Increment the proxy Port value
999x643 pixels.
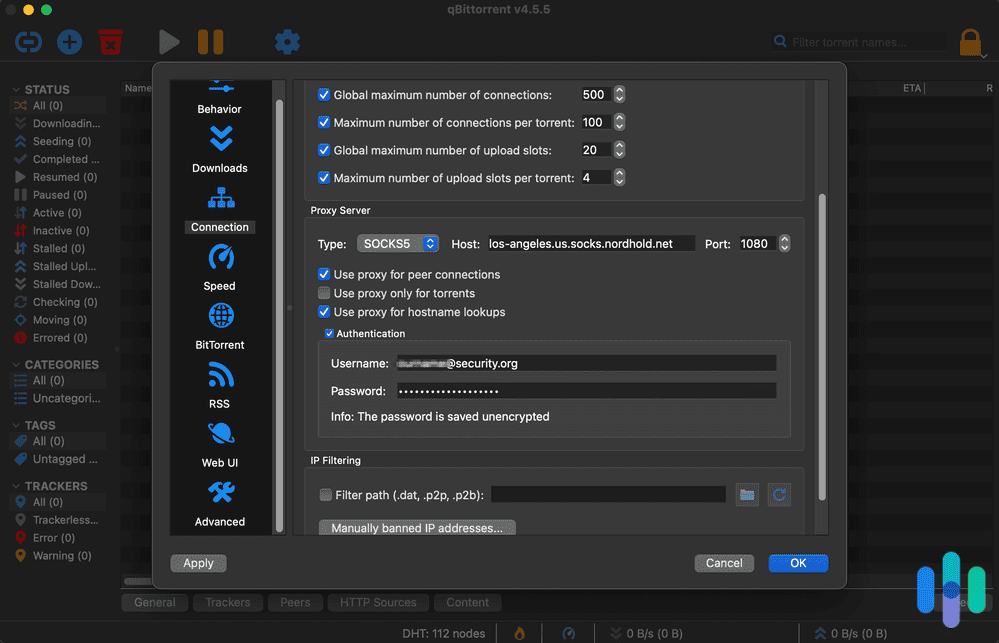point(784,238)
